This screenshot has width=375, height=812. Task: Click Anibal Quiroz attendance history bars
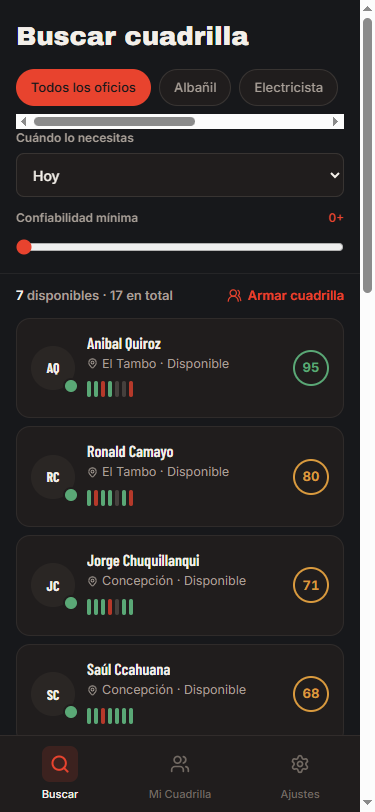coord(110,389)
